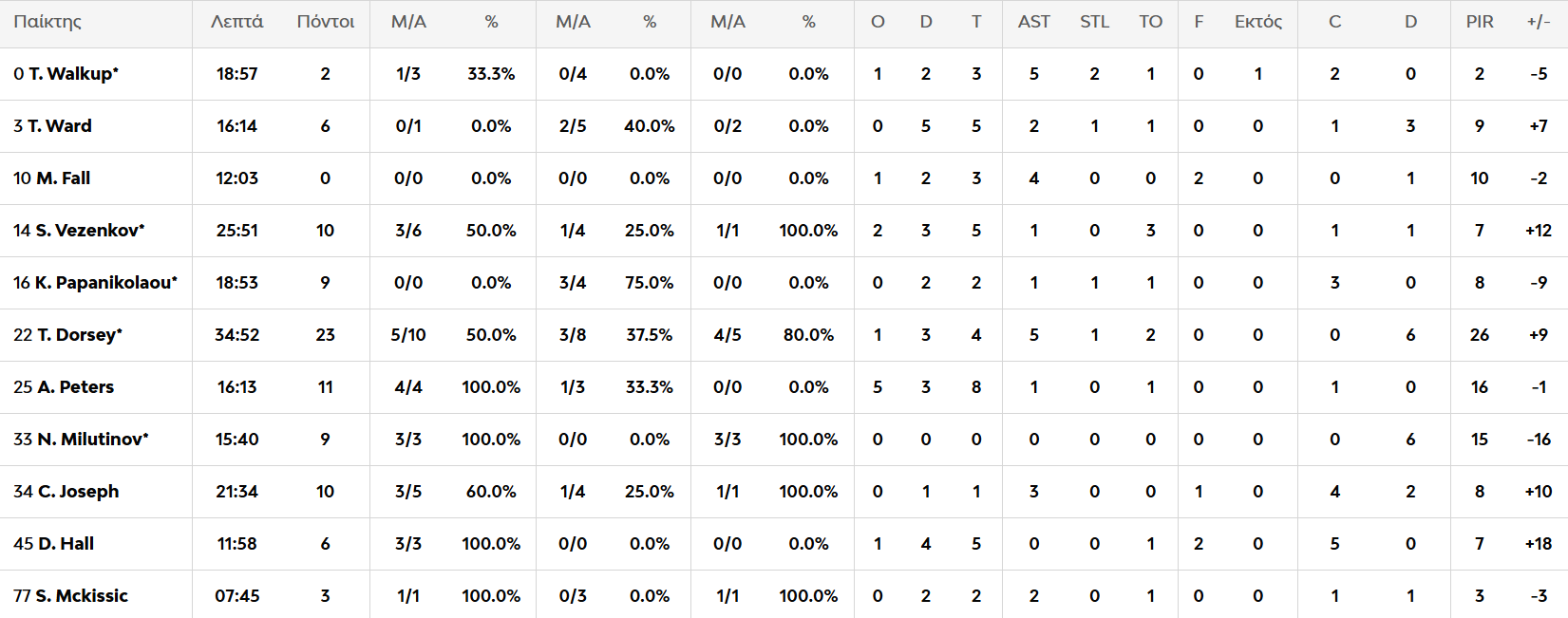Open S. Vezenkov's player page
The height and width of the screenshot is (618, 1568).
(89, 231)
